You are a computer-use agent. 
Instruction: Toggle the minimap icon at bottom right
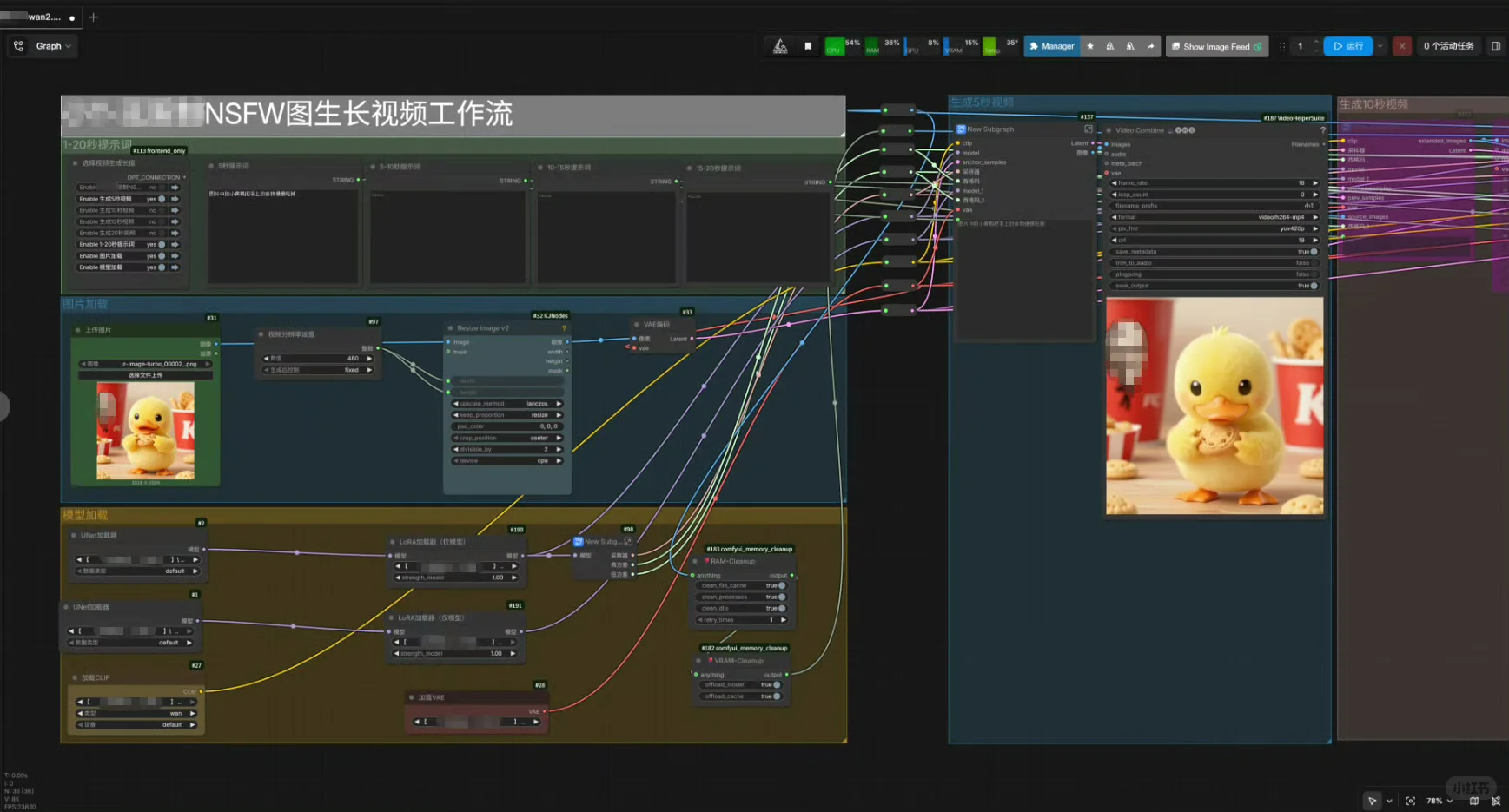(x=1474, y=801)
